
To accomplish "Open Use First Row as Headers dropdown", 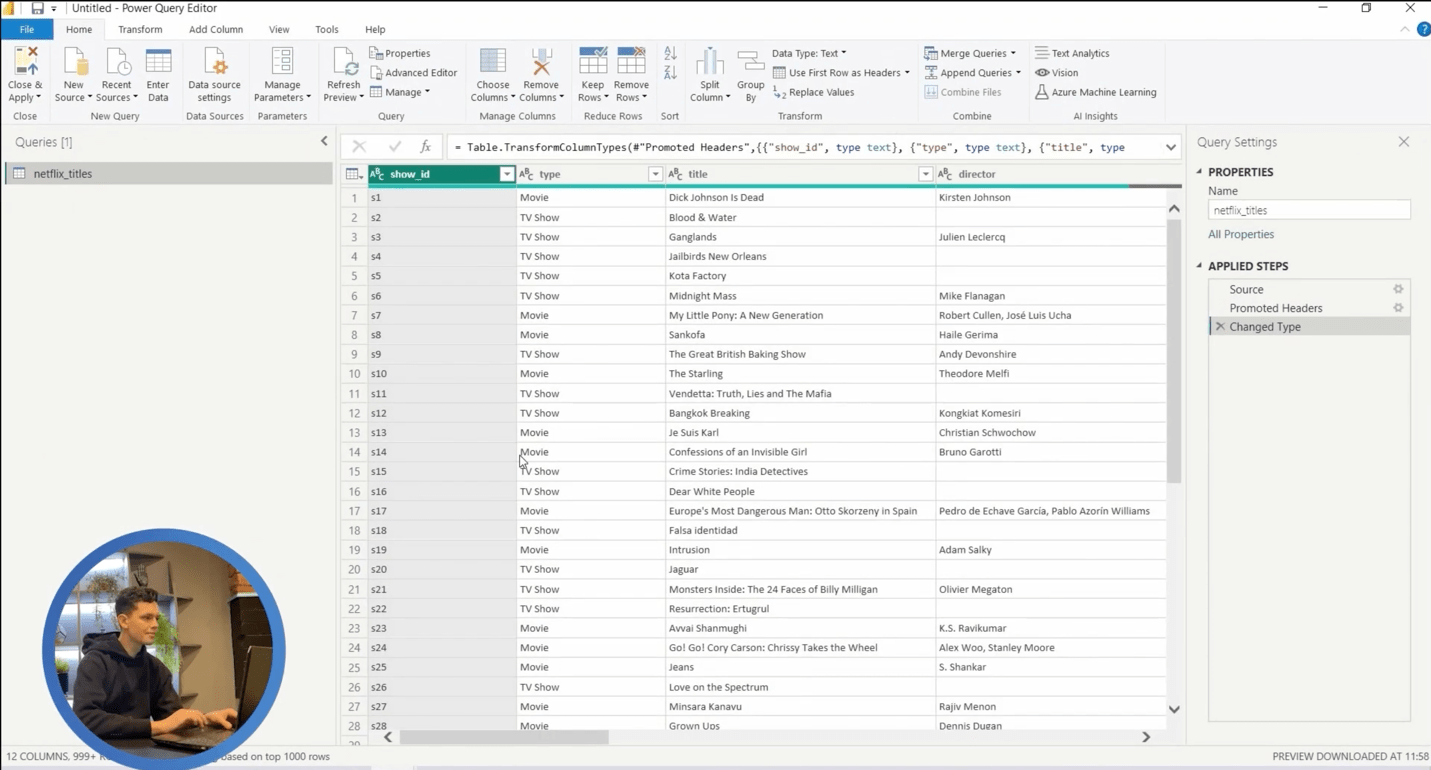I will click(x=842, y=73).
